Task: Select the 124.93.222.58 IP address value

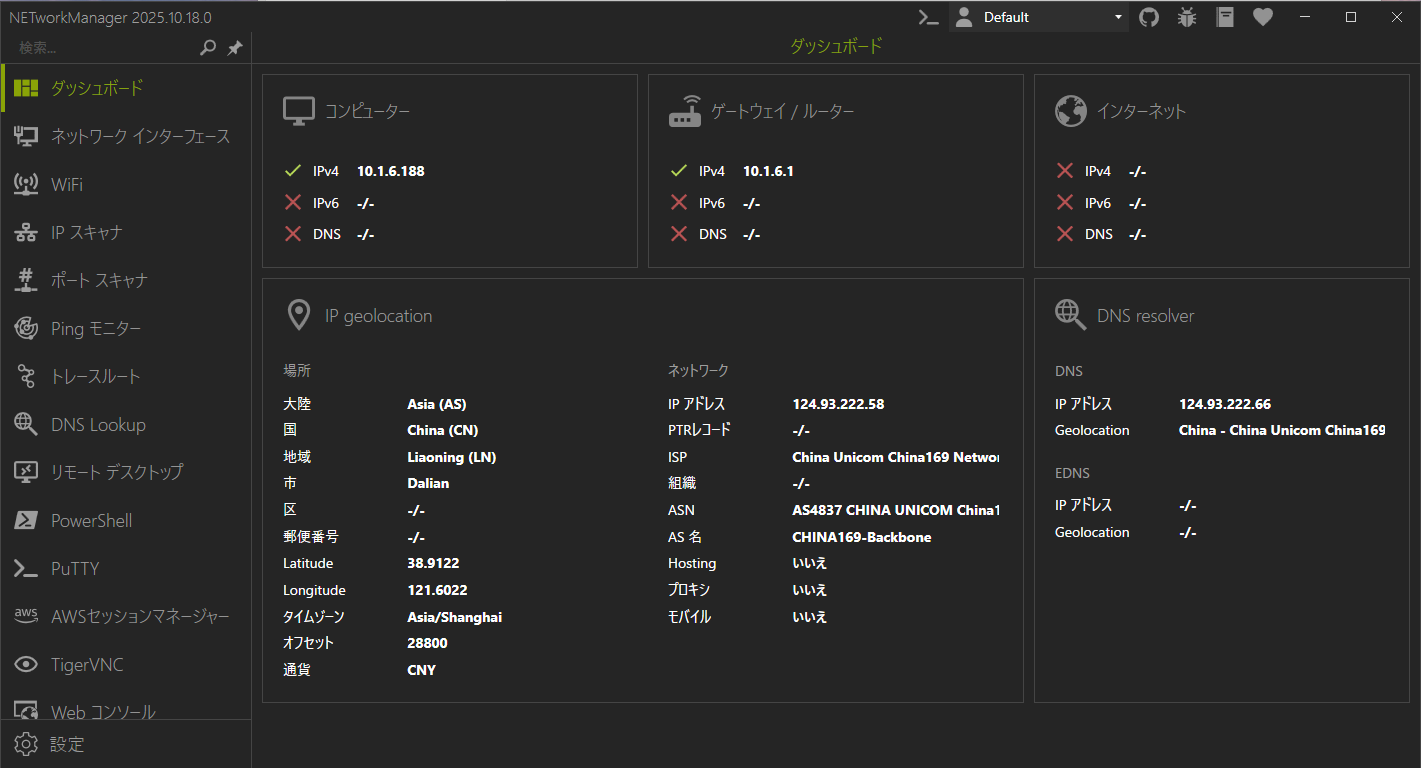Action: tap(838, 404)
